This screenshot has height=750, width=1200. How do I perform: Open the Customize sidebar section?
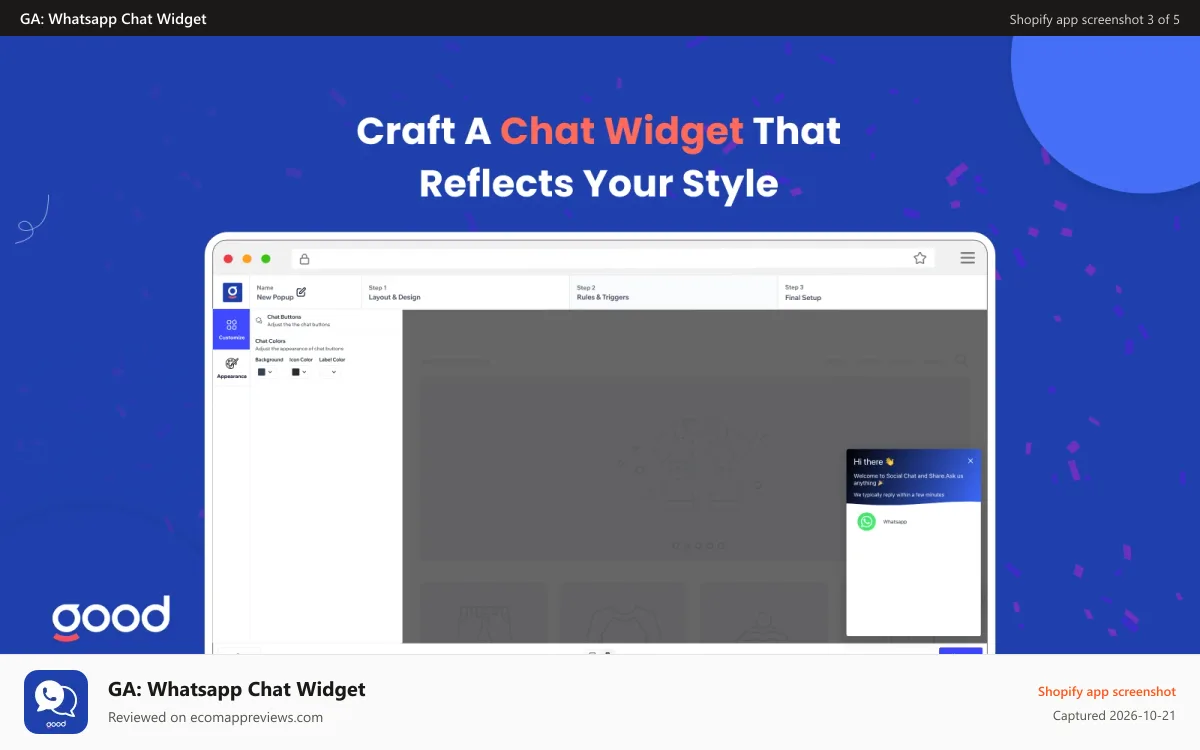(231, 329)
